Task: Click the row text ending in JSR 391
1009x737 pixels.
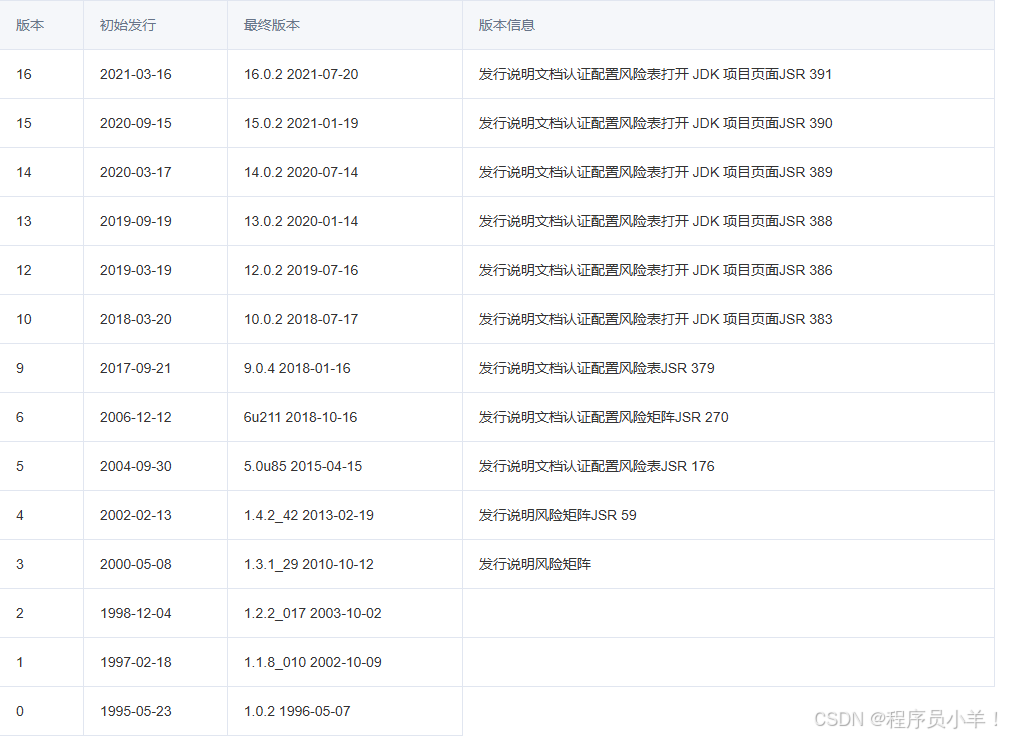Action: [x=655, y=74]
